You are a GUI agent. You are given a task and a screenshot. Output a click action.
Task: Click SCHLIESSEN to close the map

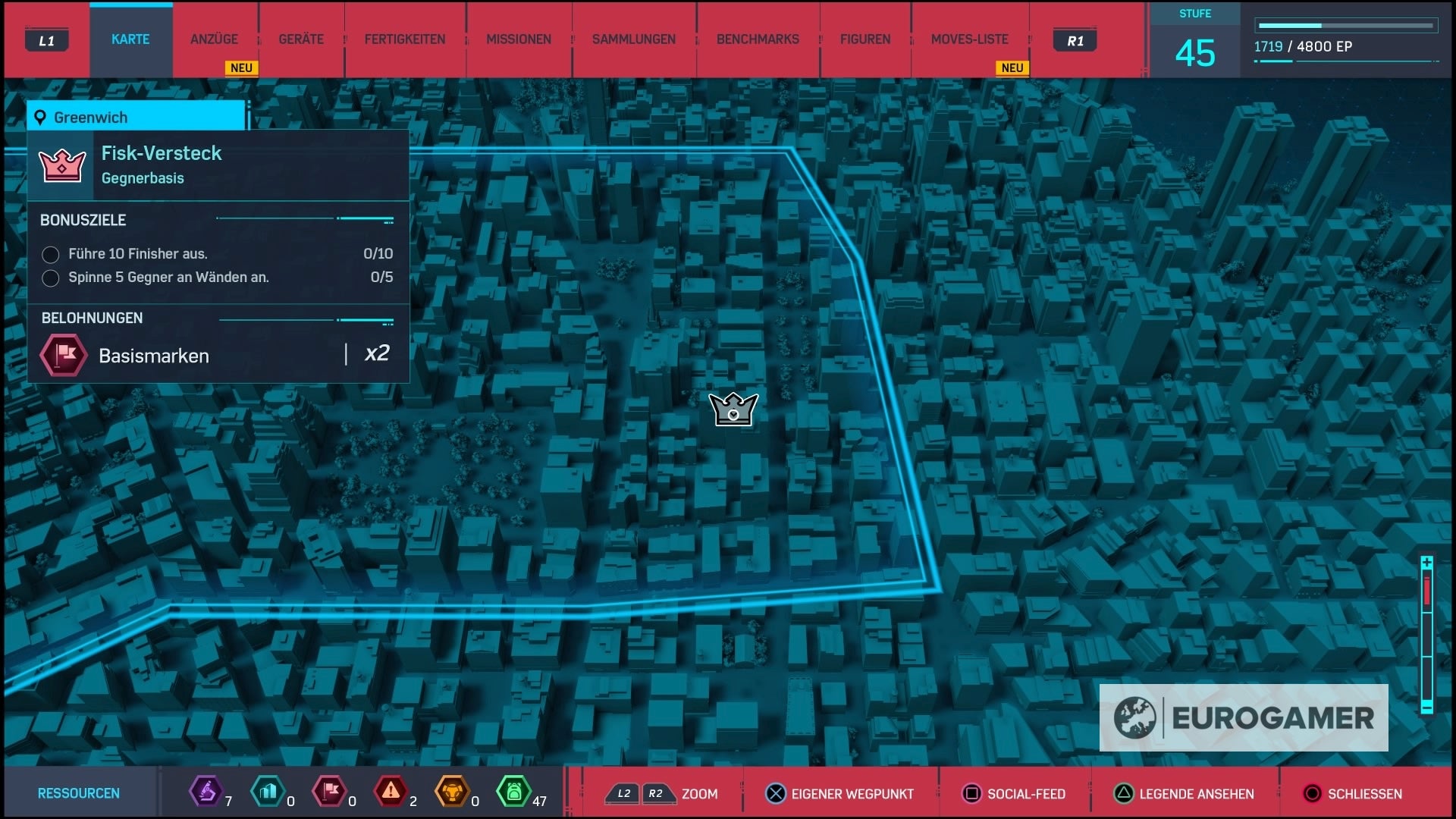(1365, 794)
